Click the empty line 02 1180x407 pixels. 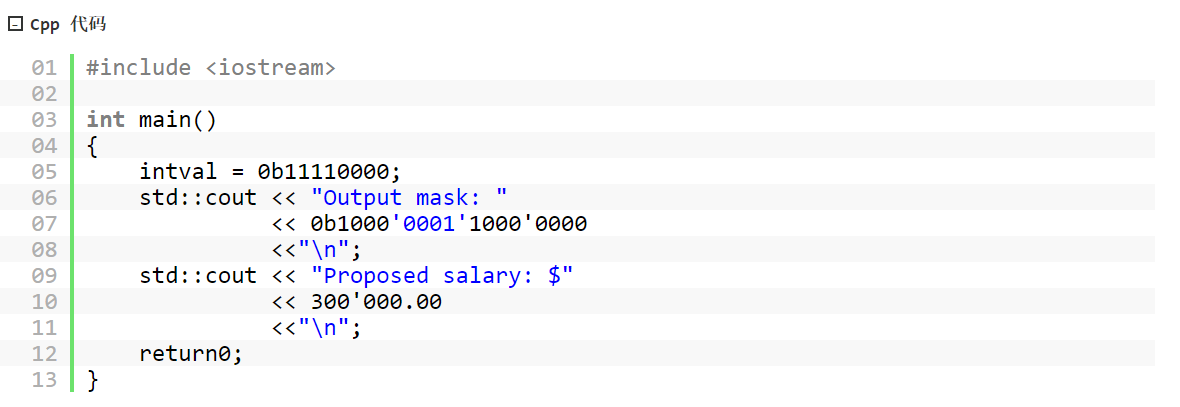pyautogui.click(x=615, y=93)
